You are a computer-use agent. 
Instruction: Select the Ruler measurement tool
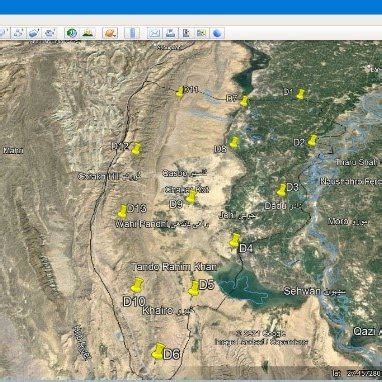(x=132, y=33)
